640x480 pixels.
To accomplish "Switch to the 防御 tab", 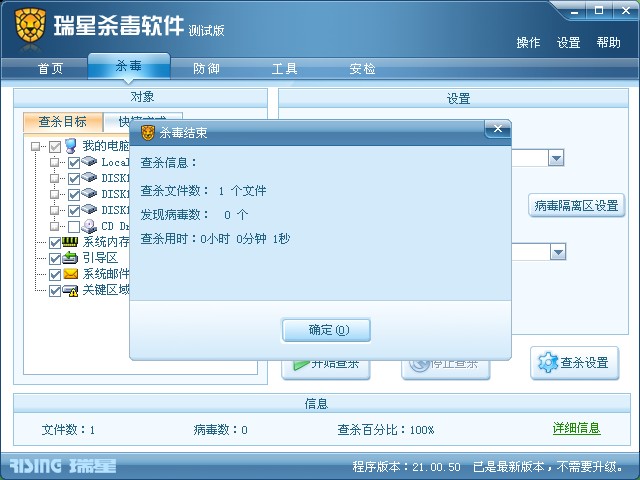I will coord(206,69).
